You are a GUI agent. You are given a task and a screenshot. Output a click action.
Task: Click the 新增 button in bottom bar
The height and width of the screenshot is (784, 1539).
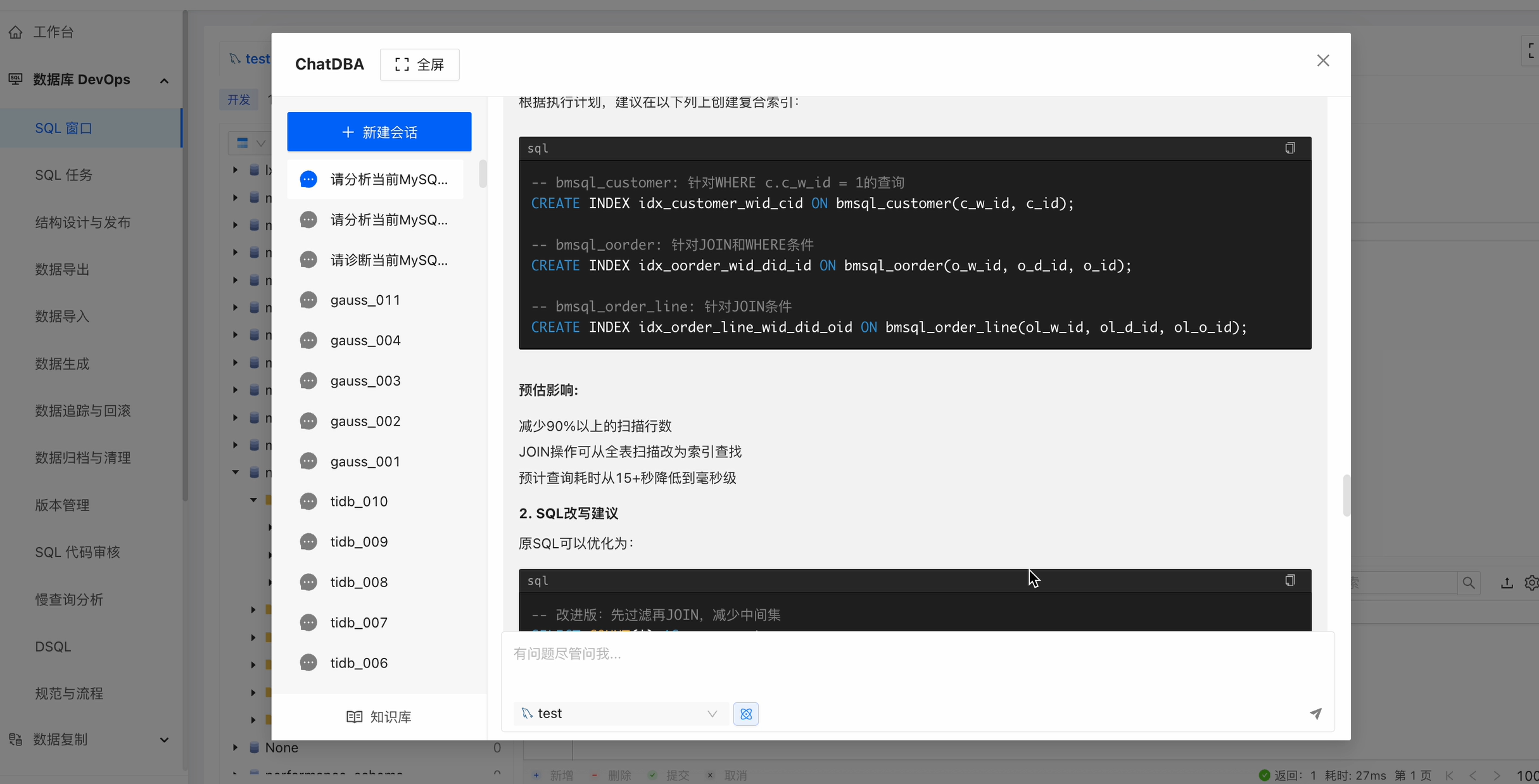point(554,776)
